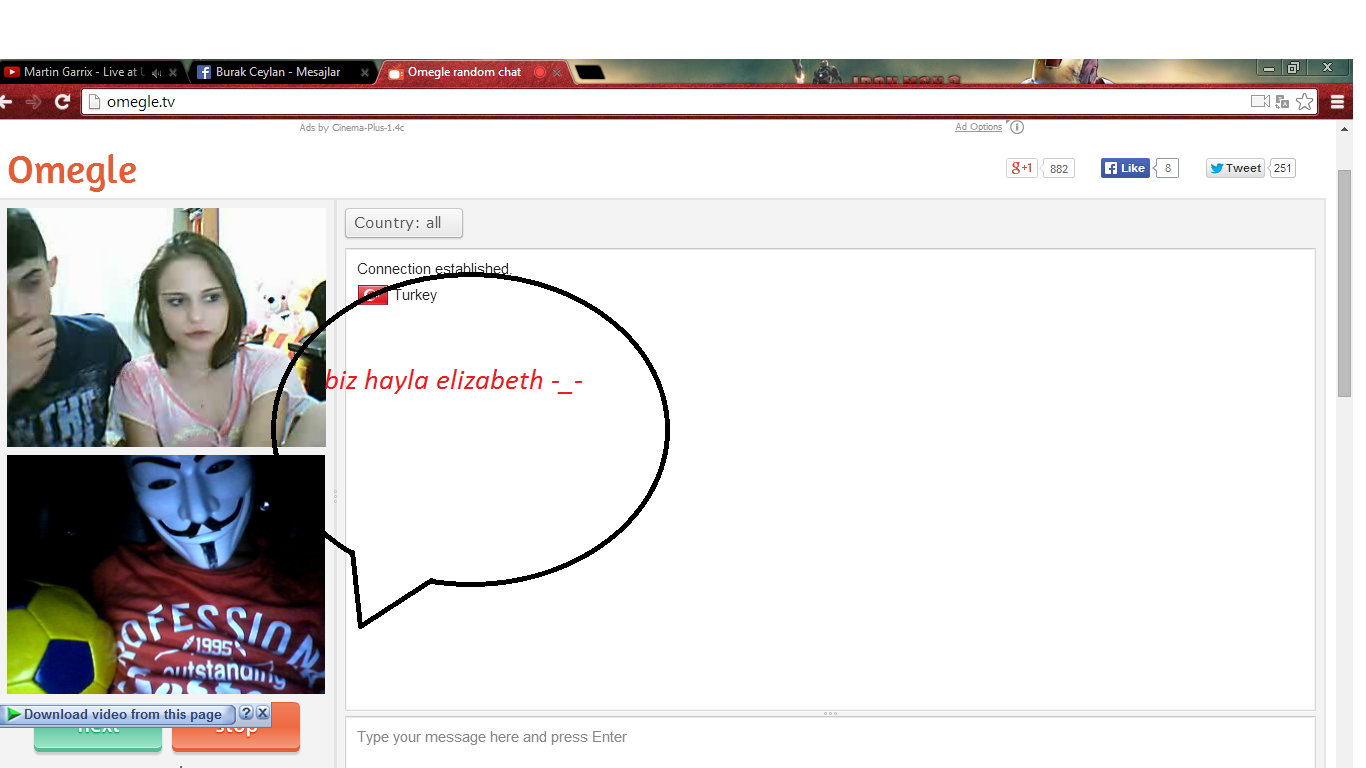
Task: Click Ads by Cinema-Plus-1.4c text
Action: [352, 128]
